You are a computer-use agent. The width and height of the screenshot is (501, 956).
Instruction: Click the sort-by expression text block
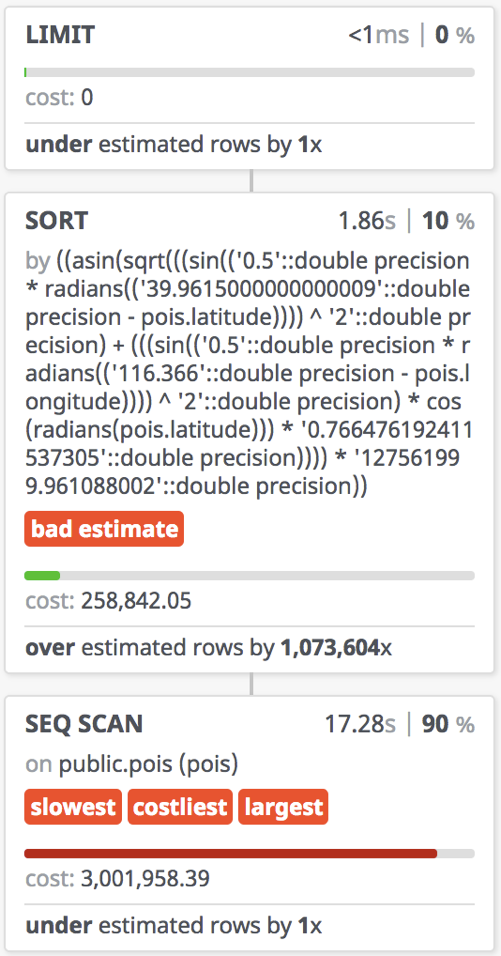(249, 374)
